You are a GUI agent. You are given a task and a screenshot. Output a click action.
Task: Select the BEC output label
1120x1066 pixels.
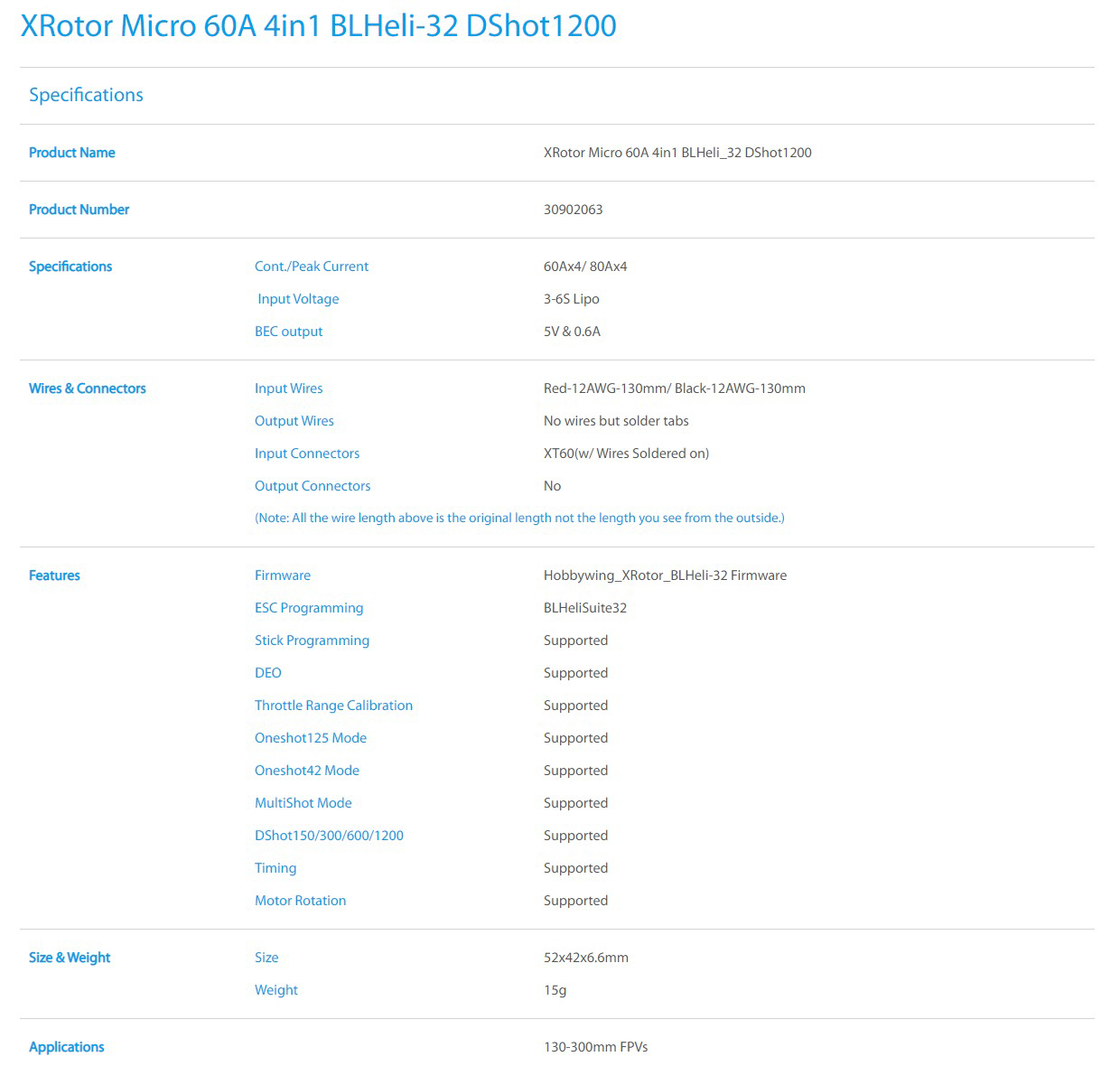click(288, 332)
